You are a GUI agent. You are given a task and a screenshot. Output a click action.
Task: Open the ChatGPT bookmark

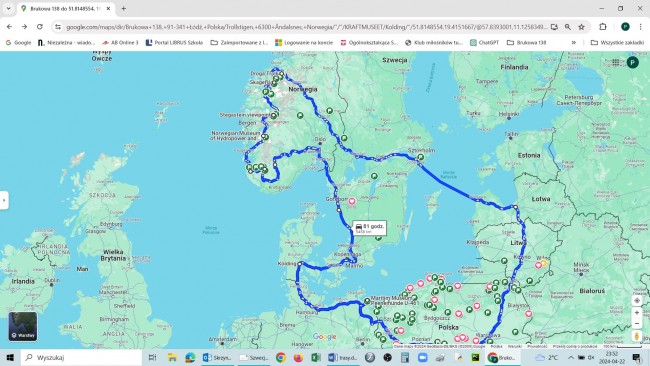click(x=484, y=42)
